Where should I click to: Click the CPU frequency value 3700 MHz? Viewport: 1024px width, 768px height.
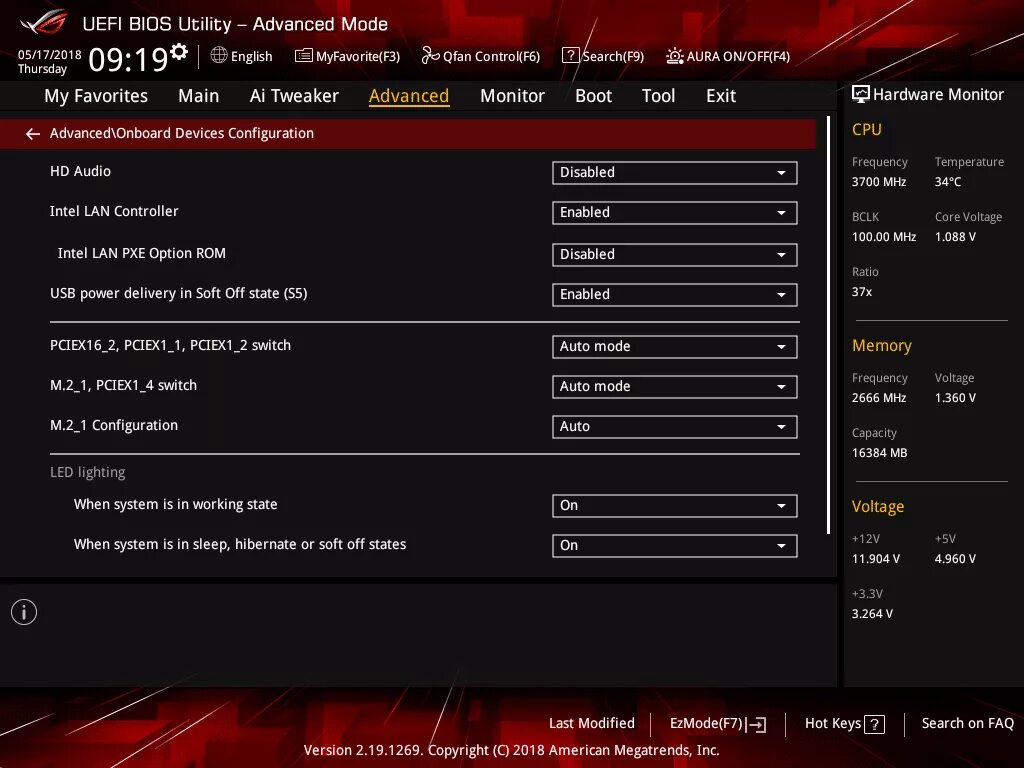(x=879, y=182)
